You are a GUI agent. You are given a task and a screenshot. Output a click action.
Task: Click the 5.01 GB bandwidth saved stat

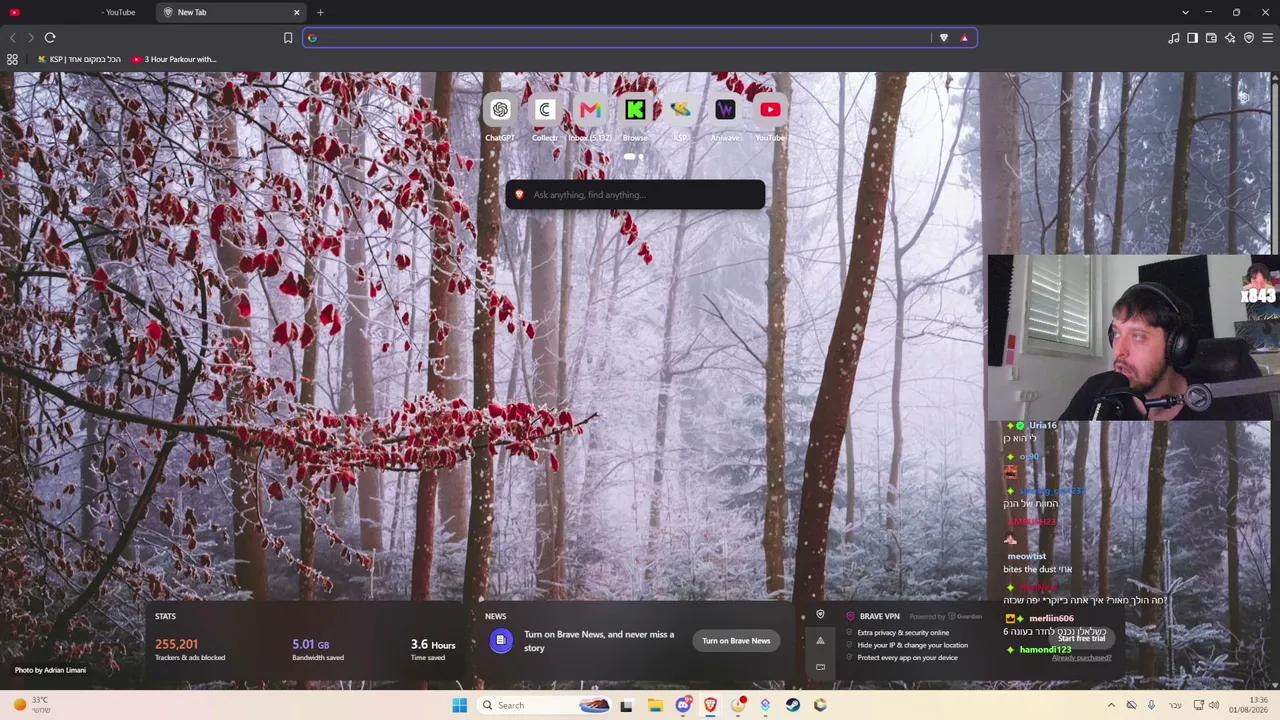(318, 649)
